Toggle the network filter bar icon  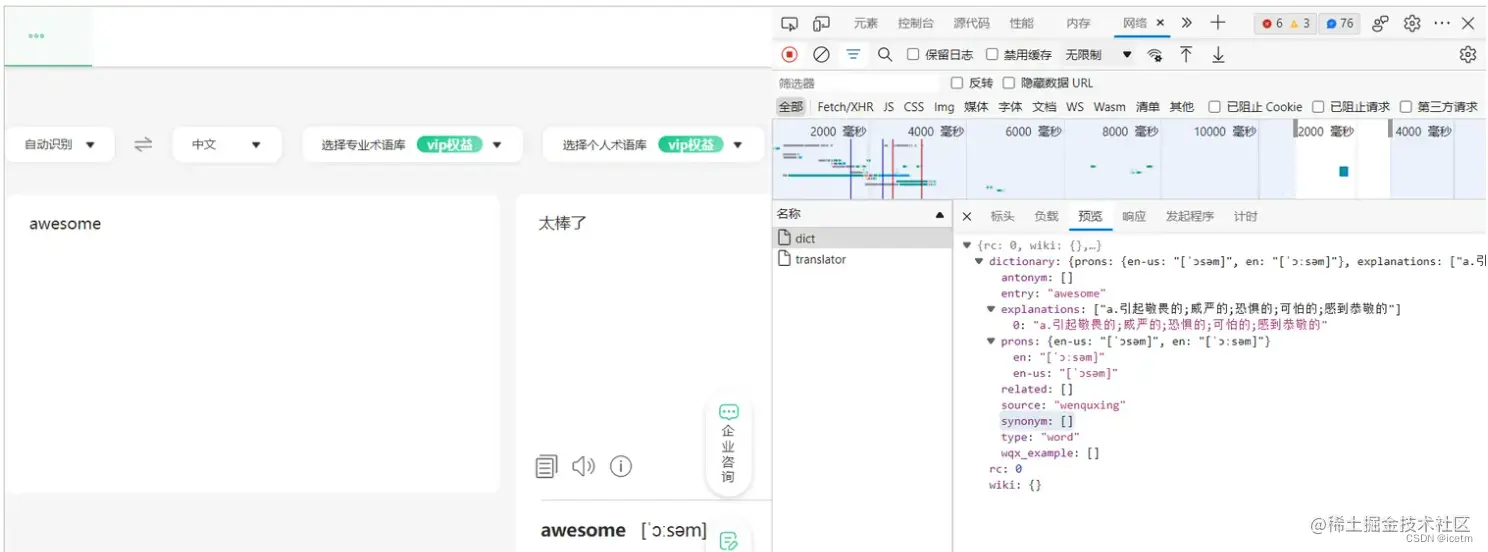853,55
